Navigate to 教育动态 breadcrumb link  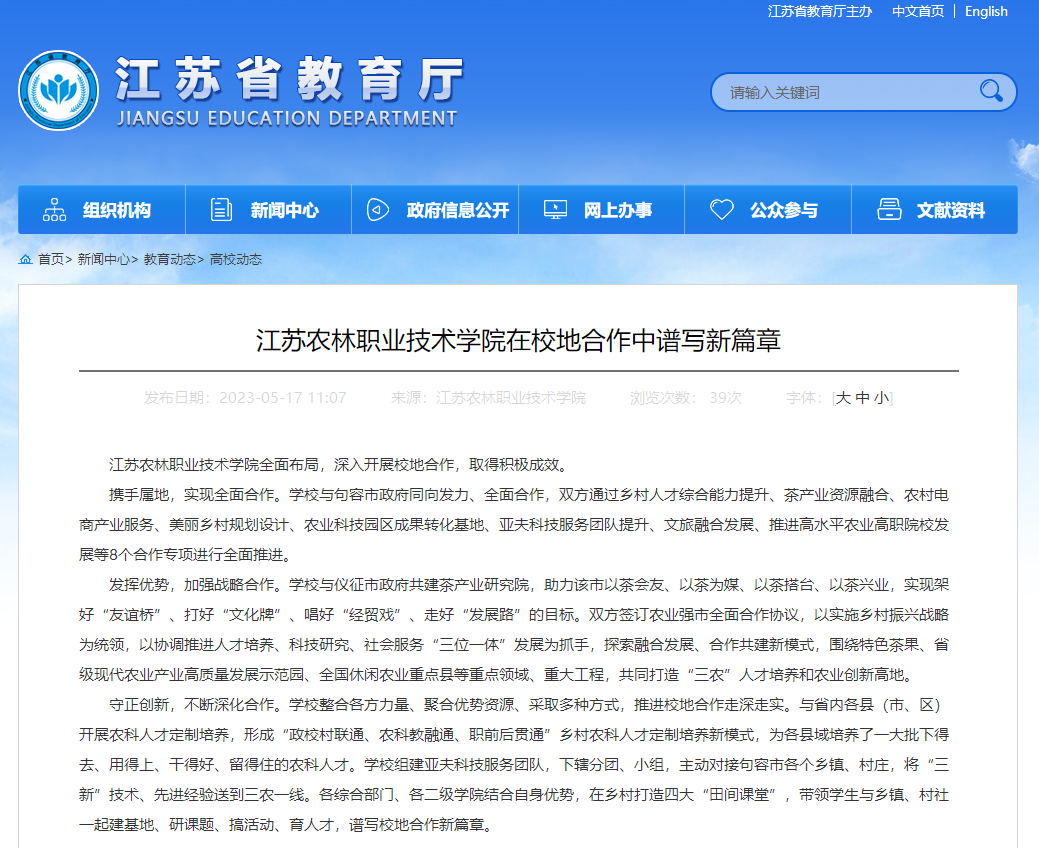[169, 259]
